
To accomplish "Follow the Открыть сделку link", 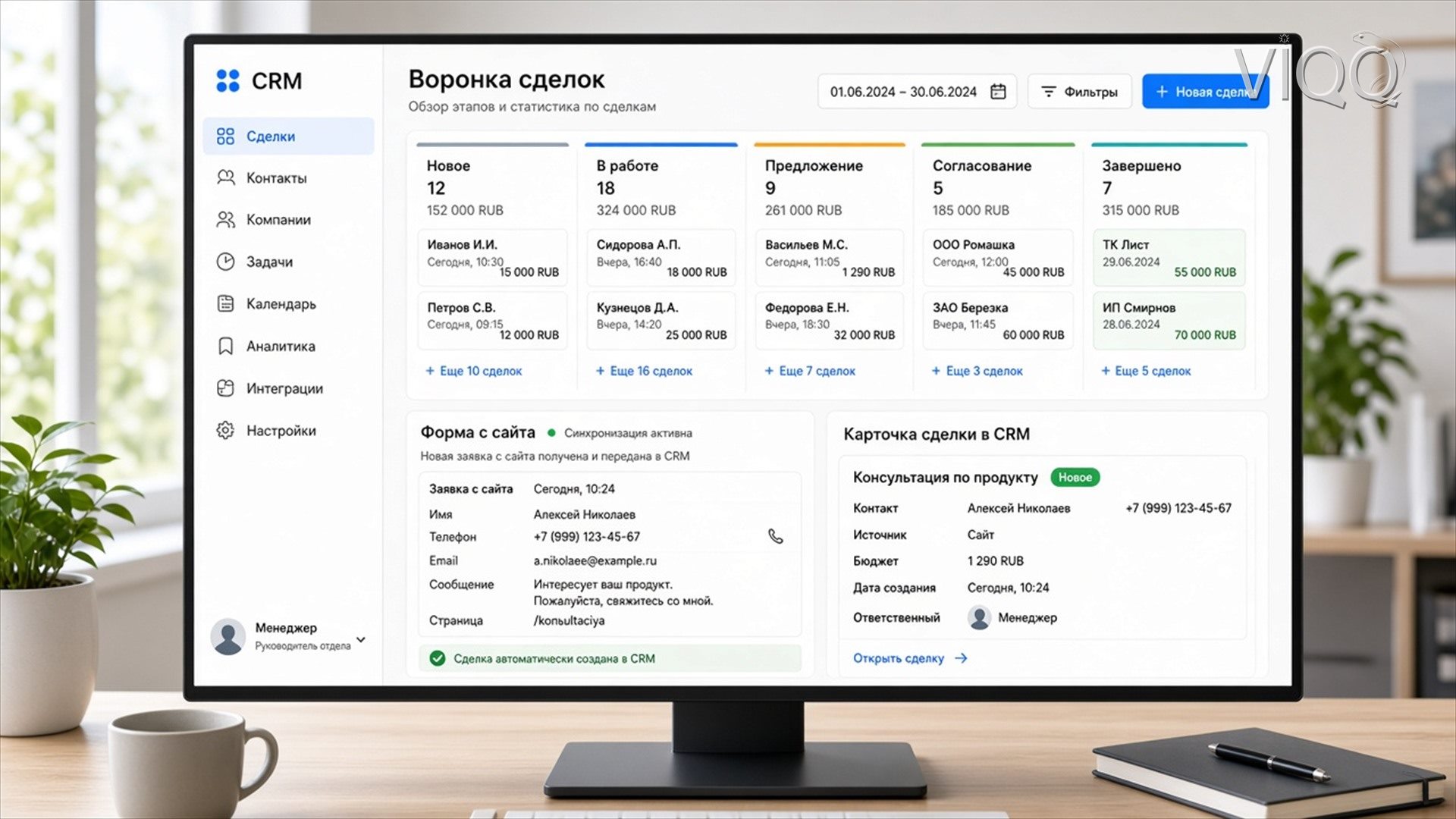I will [910, 658].
